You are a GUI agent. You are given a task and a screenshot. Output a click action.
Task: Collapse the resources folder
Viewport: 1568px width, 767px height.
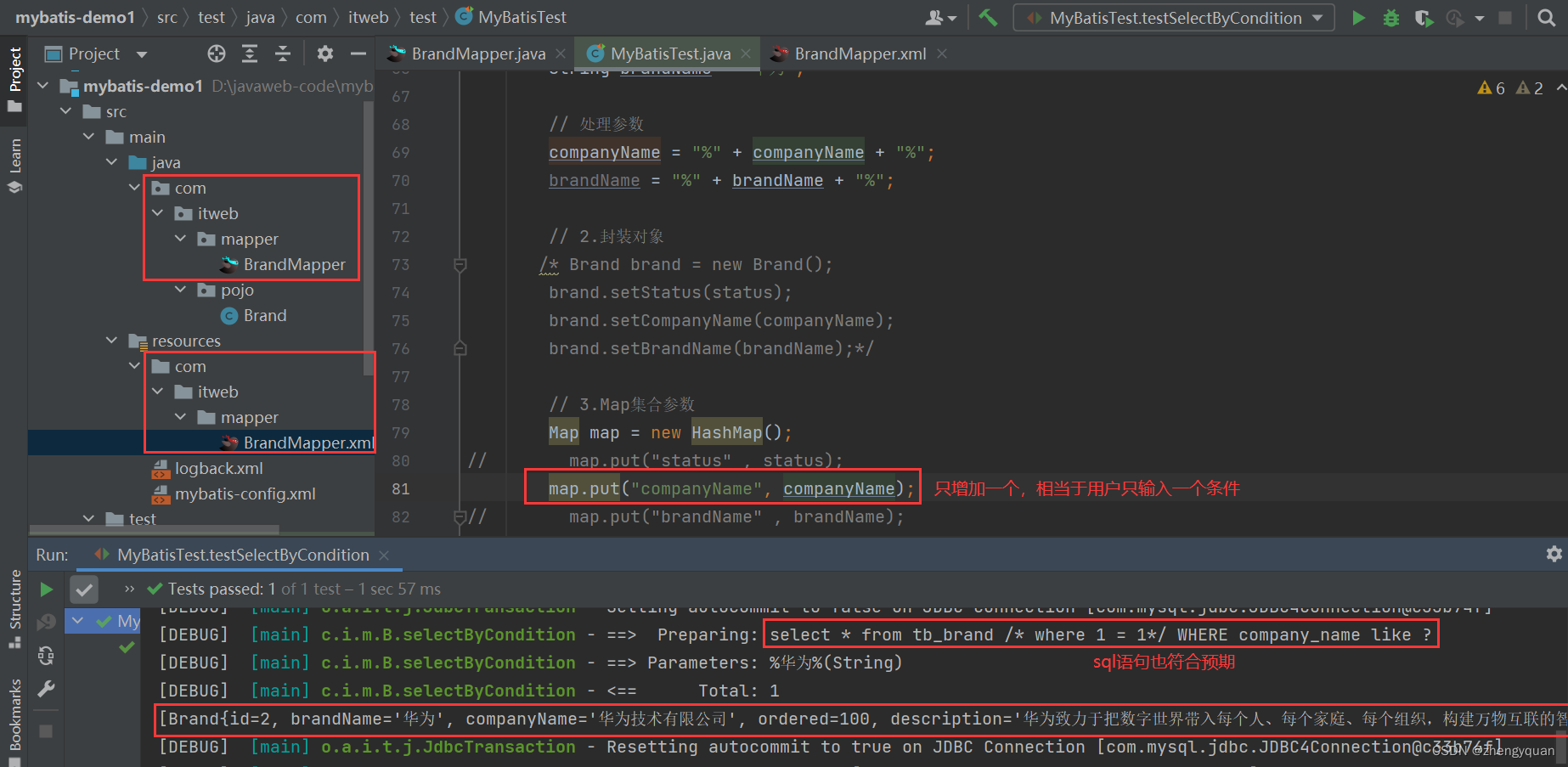112,341
